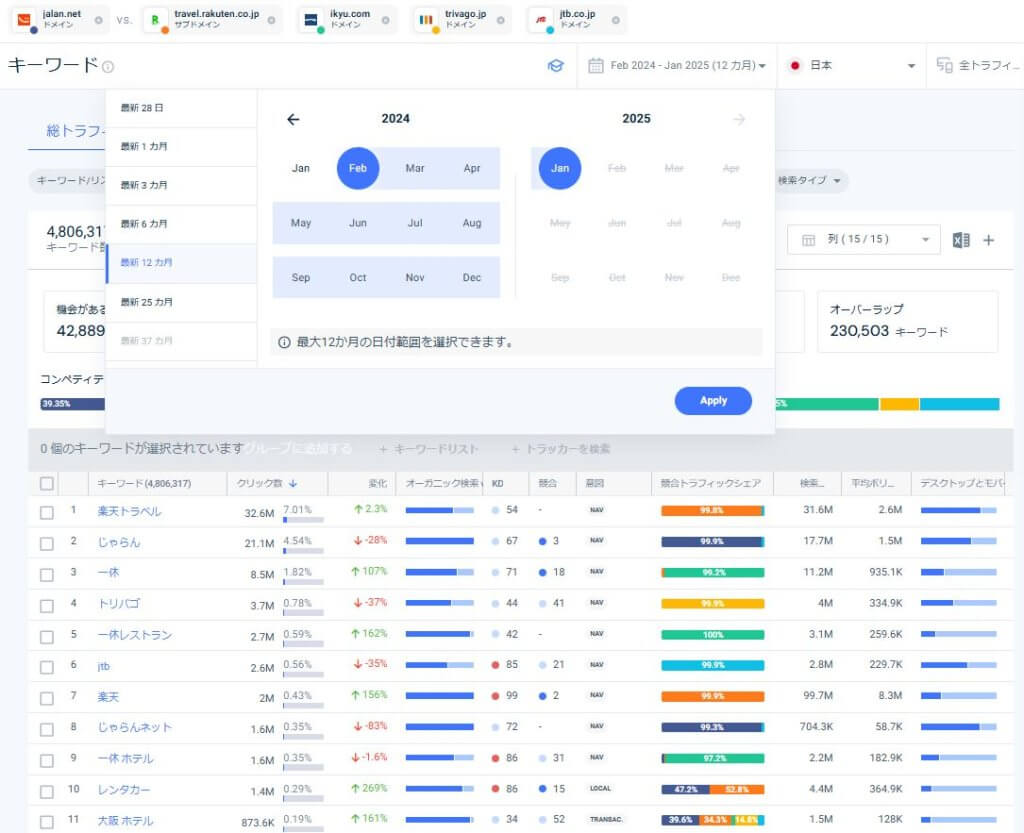Open the 一休レストラン keyword link

click(x=134, y=635)
